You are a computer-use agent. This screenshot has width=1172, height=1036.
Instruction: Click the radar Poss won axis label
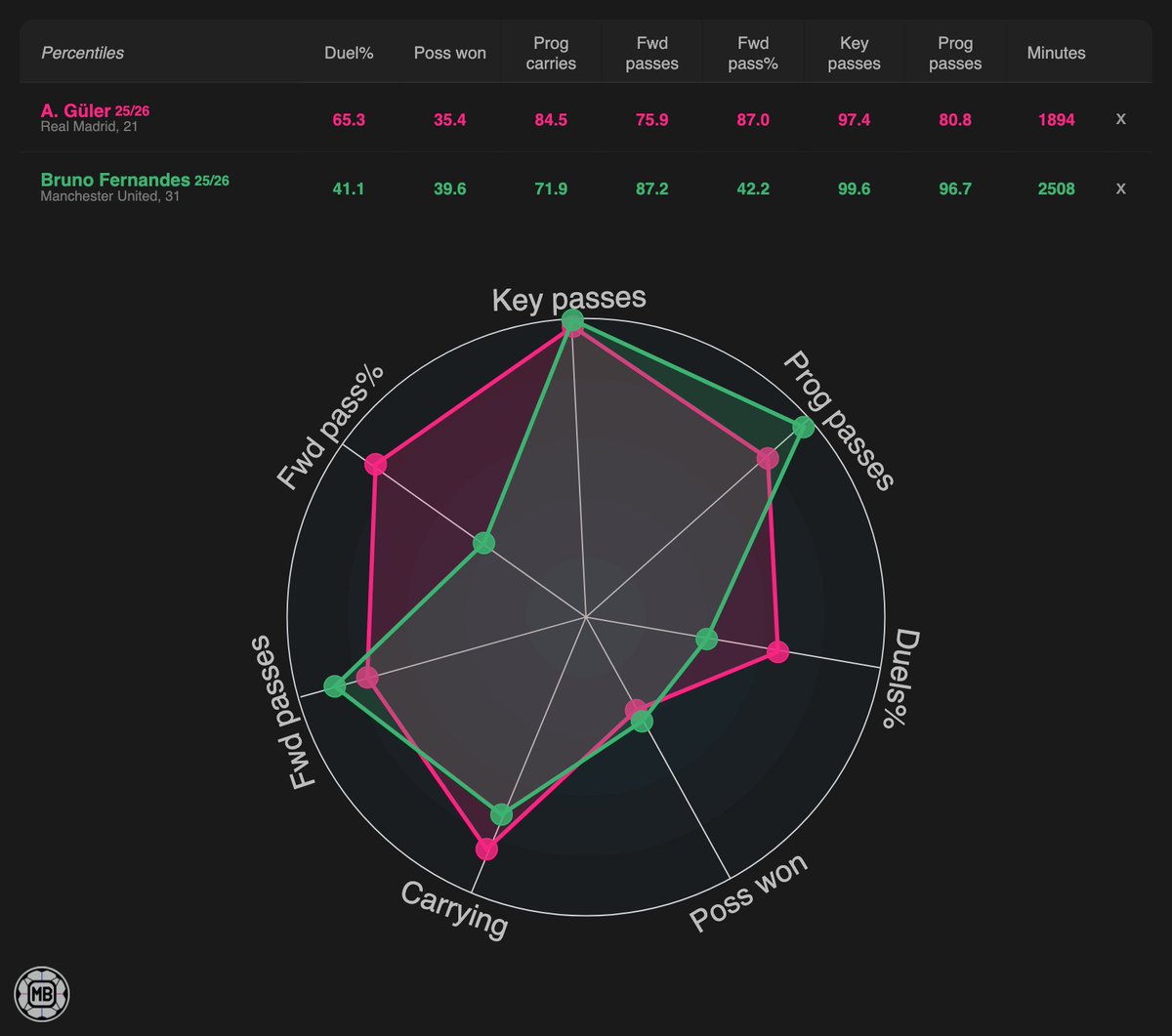[x=749, y=893]
